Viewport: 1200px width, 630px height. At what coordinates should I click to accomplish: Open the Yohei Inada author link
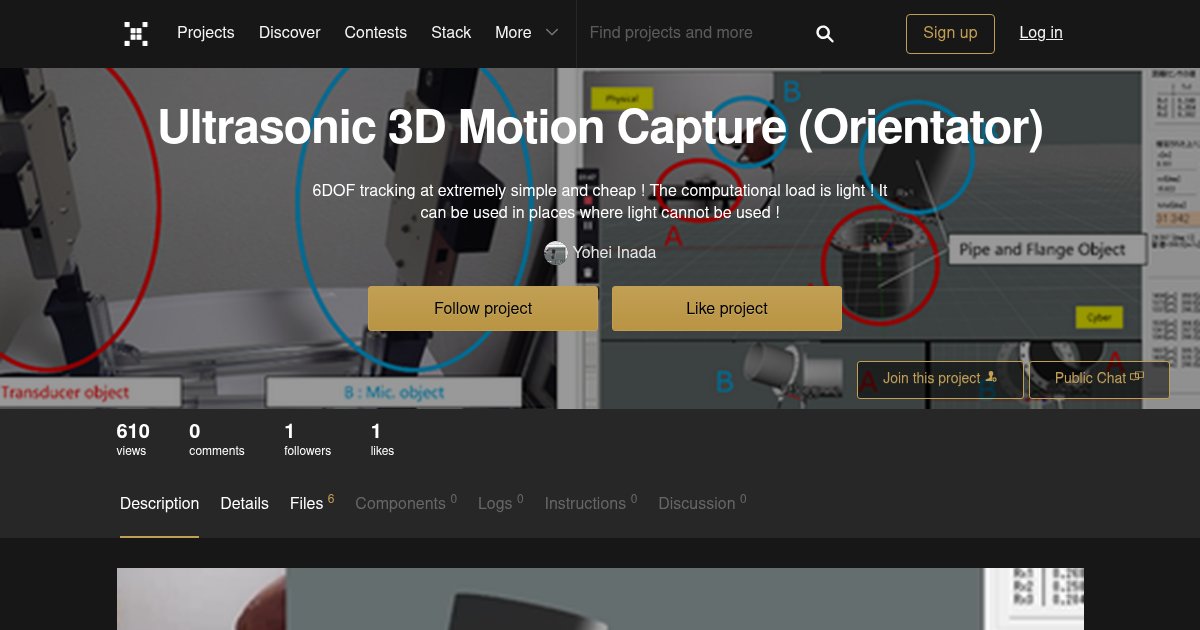(614, 253)
